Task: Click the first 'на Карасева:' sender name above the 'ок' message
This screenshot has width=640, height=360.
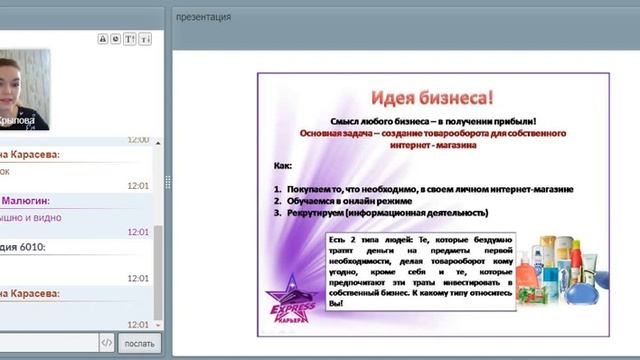Action: 29,155
